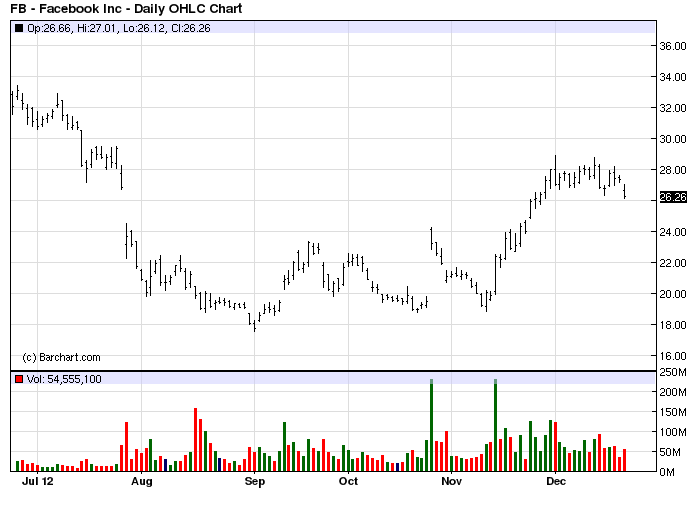Click the 0M volume axis label
This screenshot has width=700, height=512.
pos(667,472)
